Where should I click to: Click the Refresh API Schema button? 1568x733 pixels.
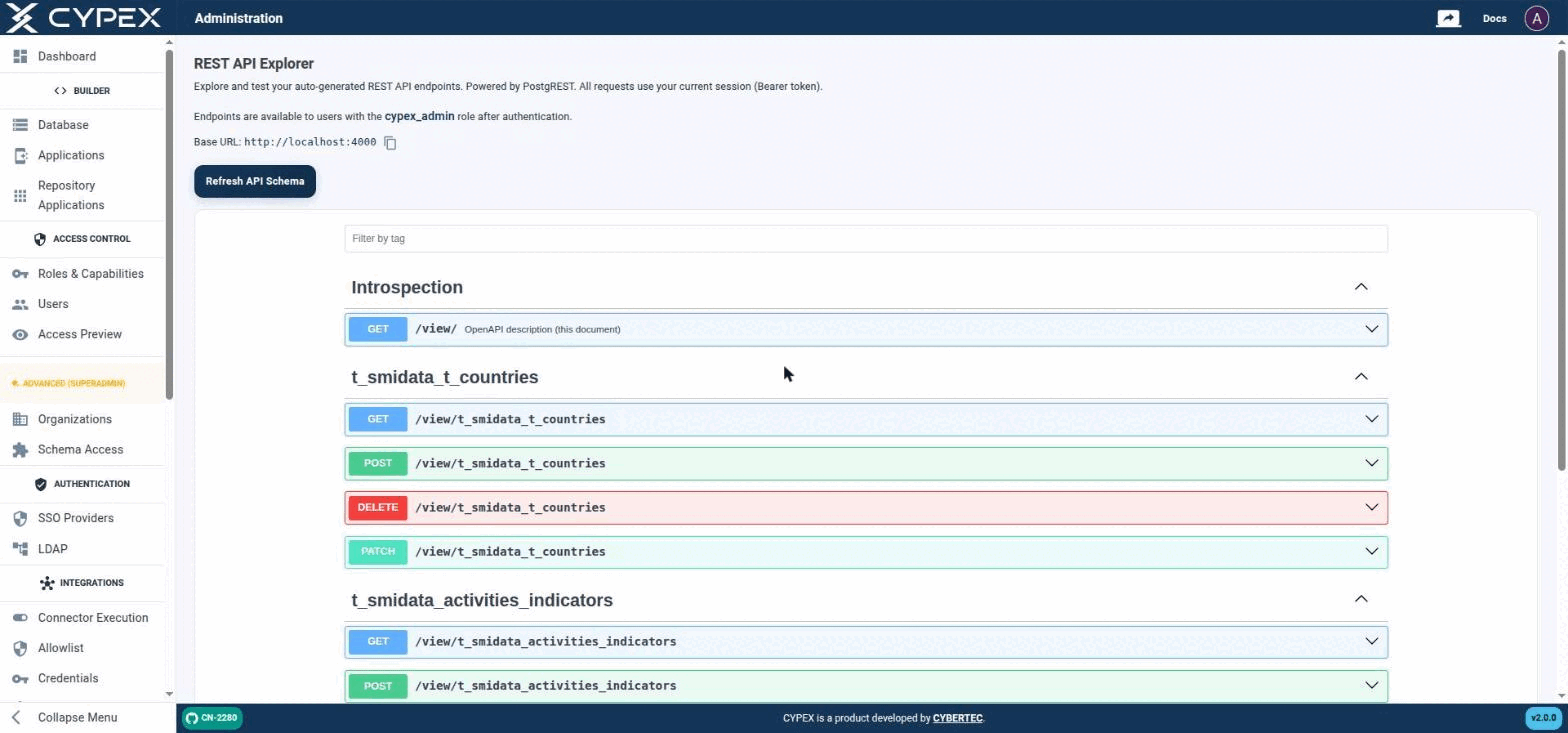click(x=255, y=181)
